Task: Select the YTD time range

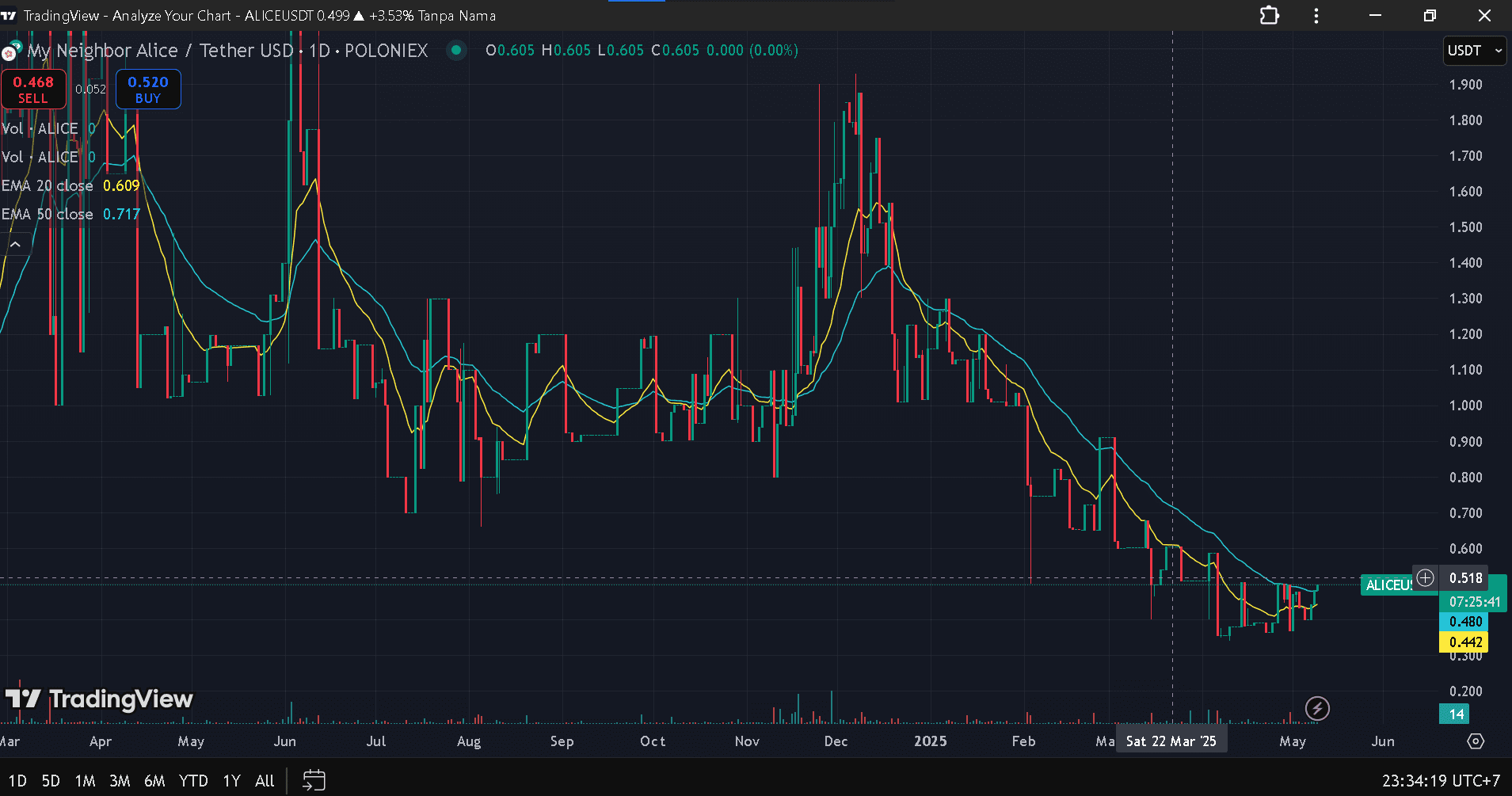Action: 193,780
